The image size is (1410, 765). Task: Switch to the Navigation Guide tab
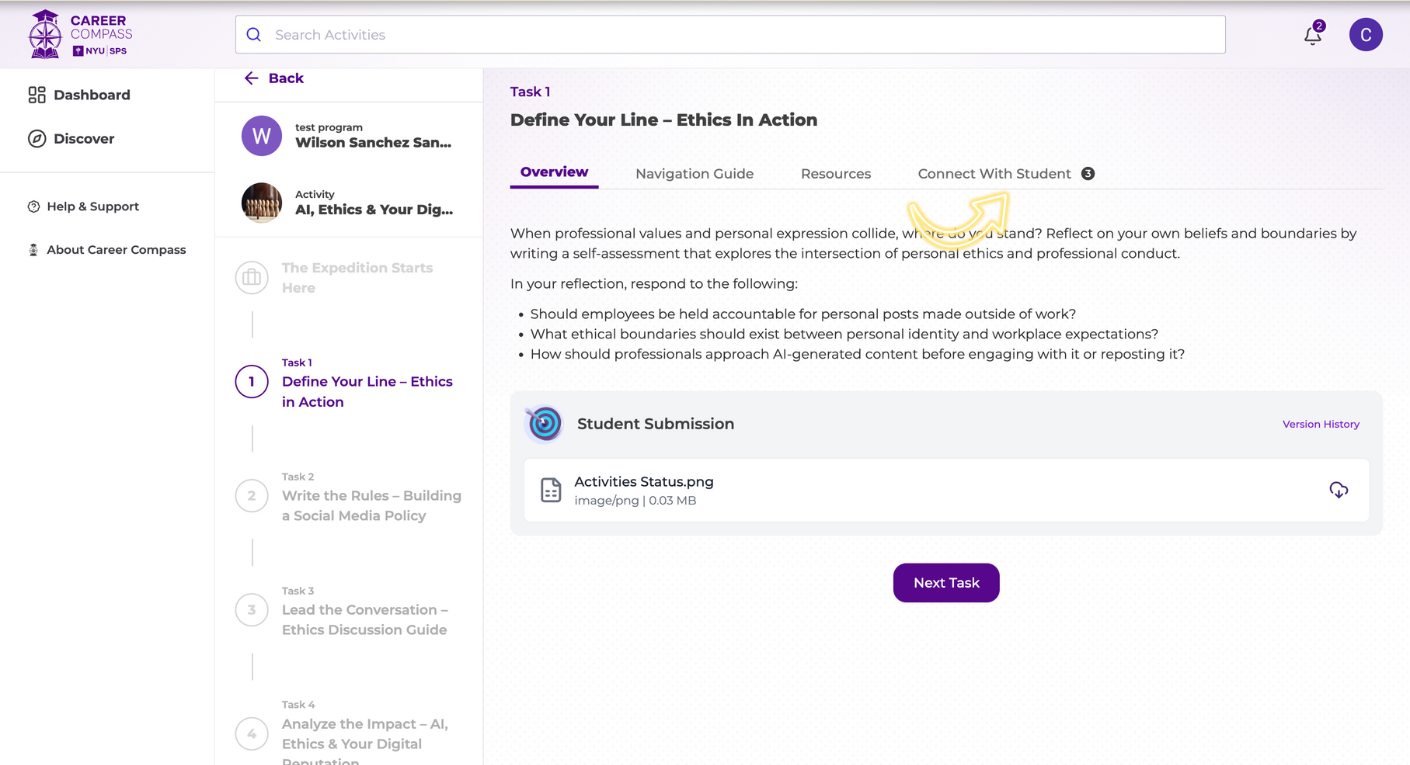[694, 174]
